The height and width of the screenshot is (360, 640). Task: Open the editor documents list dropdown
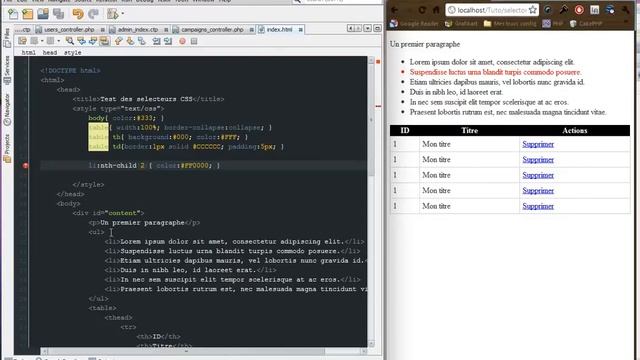point(368,29)
